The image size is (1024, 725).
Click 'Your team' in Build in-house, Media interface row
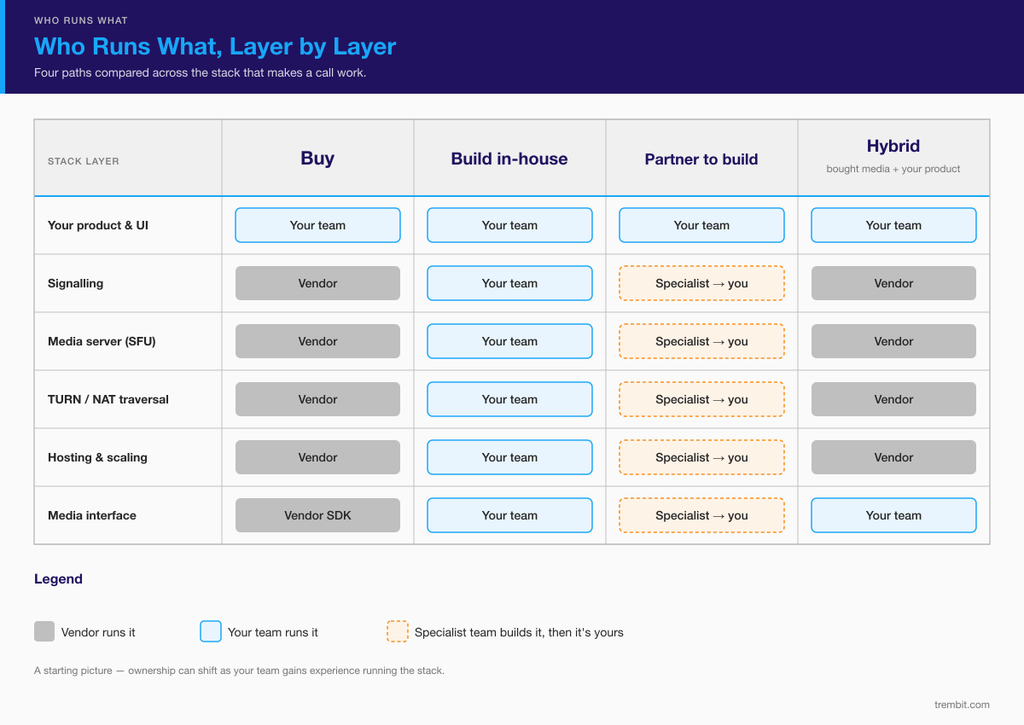tap(509, 515)
